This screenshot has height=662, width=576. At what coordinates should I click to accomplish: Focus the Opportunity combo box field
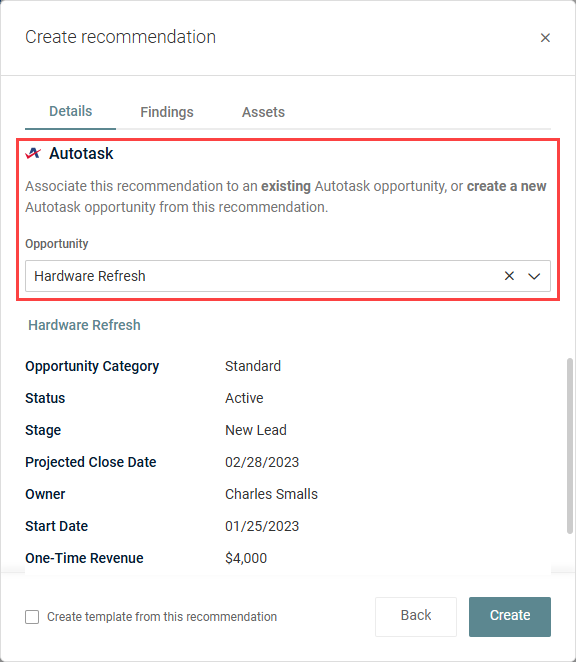288,276
